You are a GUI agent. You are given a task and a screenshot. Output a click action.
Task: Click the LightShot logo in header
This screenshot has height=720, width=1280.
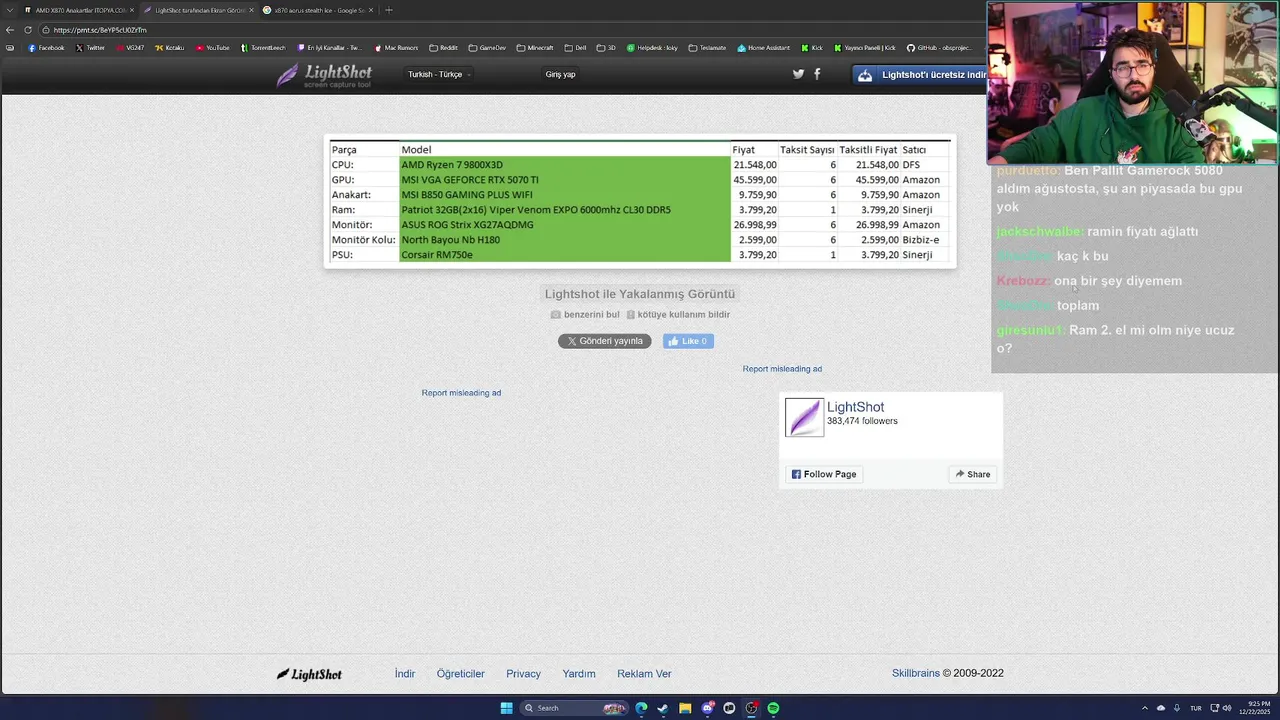coord(324,75)
